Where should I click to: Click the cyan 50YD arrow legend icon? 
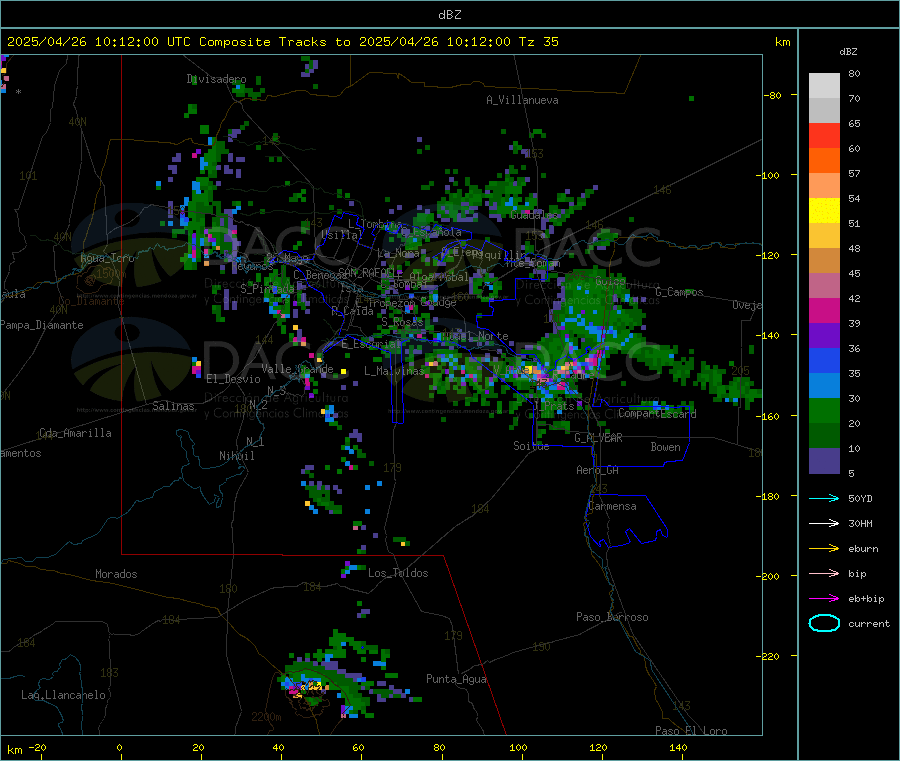coord(824,498)
